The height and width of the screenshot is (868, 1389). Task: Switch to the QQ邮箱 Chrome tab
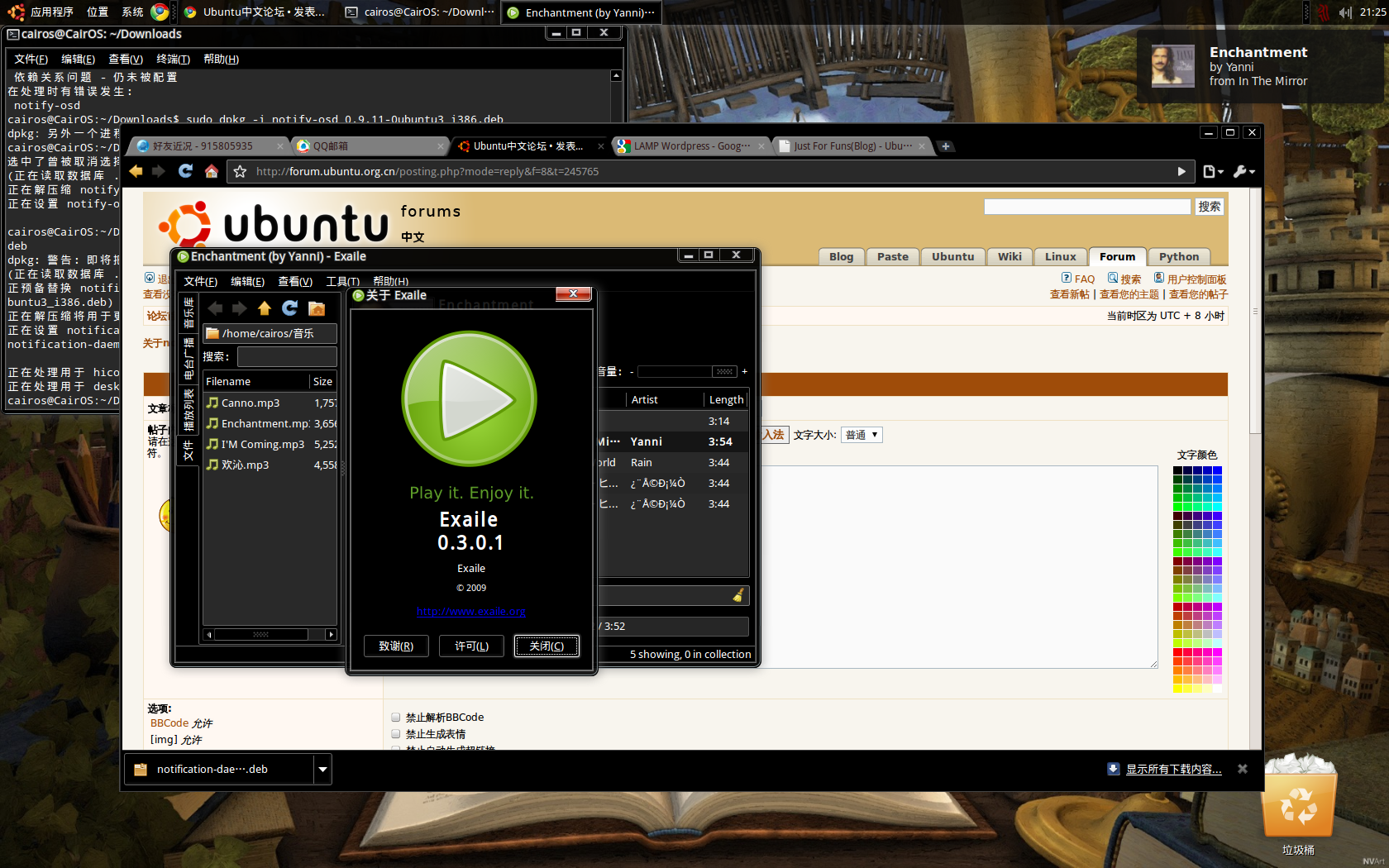(x=370, y=146)
